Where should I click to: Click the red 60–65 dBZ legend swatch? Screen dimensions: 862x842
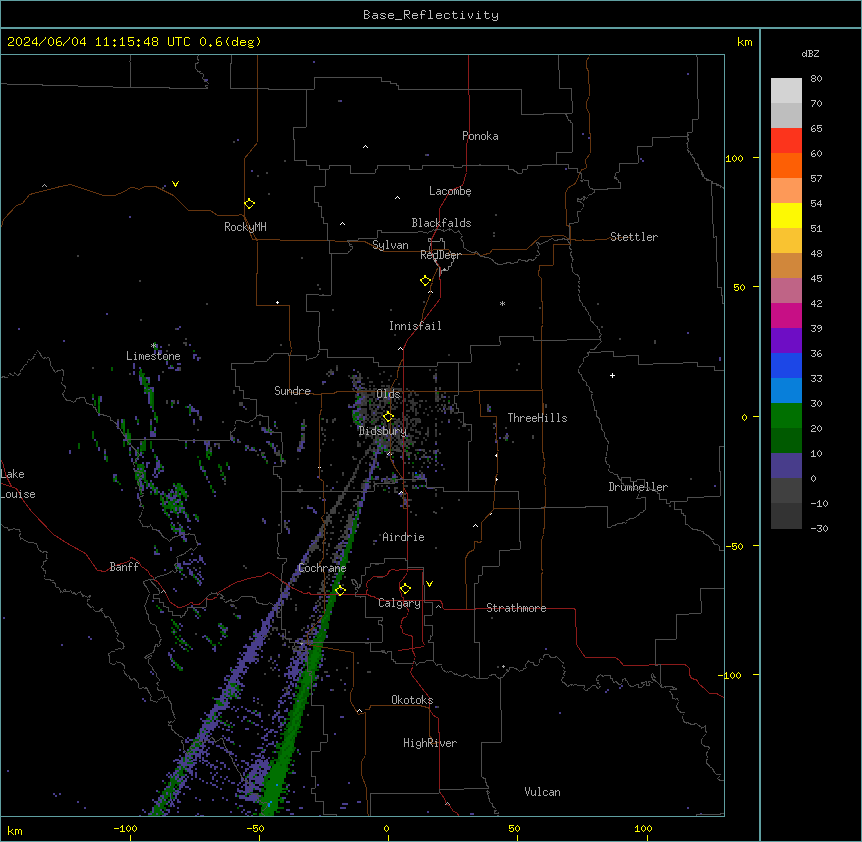(x=786, y=141)
